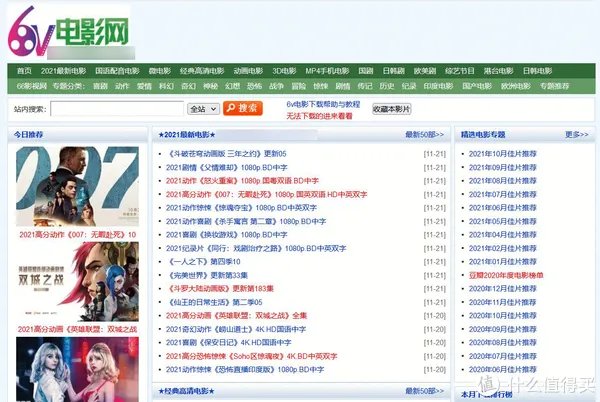Open 《一人之下》第四季10 entry
Image resolution: width=600 pixels, height=402 pixels.
click(204, 262)
